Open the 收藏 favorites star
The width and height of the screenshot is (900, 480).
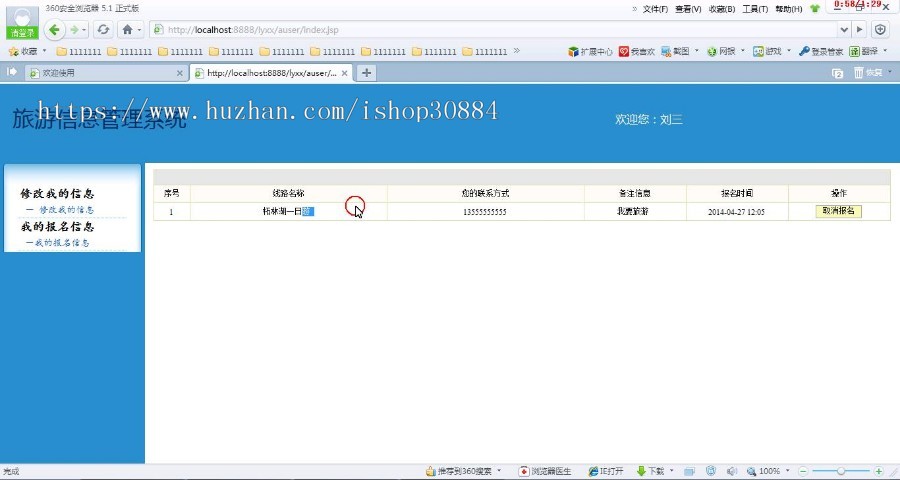coord(23,51)
